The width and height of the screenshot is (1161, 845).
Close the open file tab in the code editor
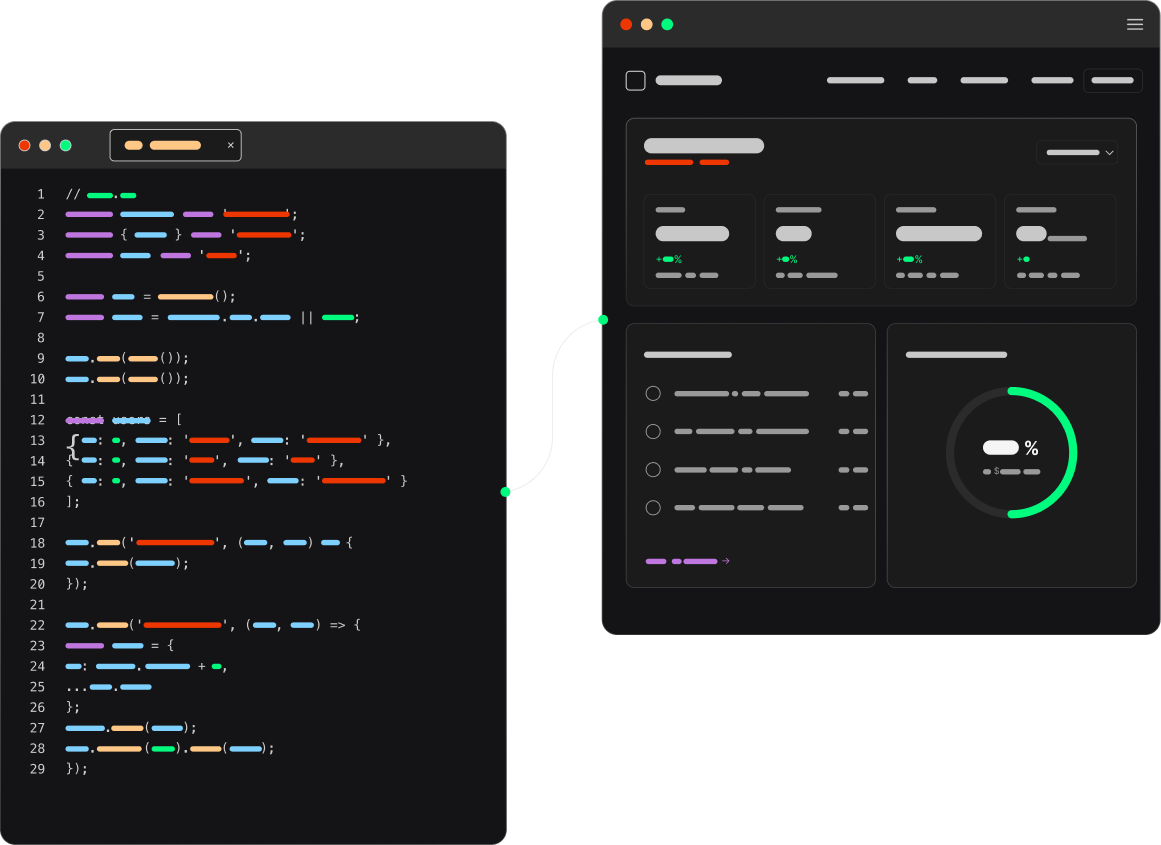231,145
